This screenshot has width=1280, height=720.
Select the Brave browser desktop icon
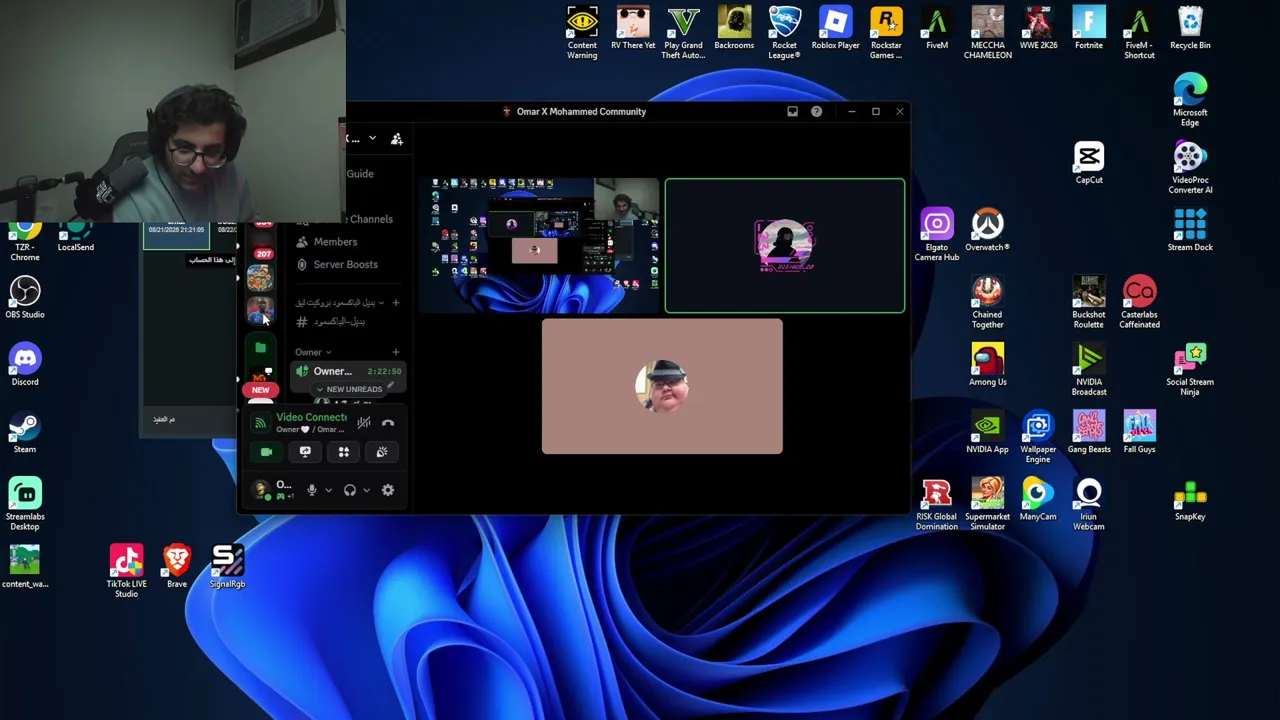click(x=177, y=566)
